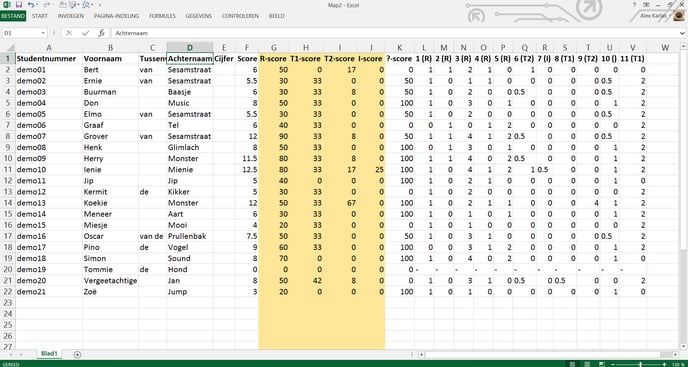This screenshot has height=367, width=688.
Task: Select column G header
Action: pyautogui.click(x=274, y=47)
